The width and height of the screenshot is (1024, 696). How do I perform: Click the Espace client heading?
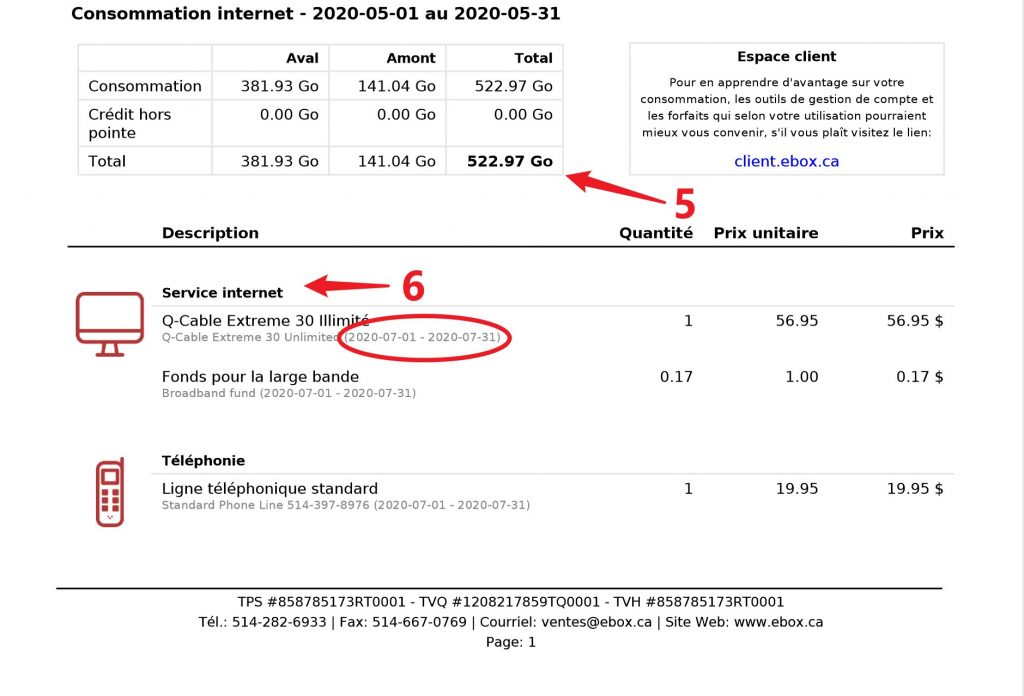786,57
